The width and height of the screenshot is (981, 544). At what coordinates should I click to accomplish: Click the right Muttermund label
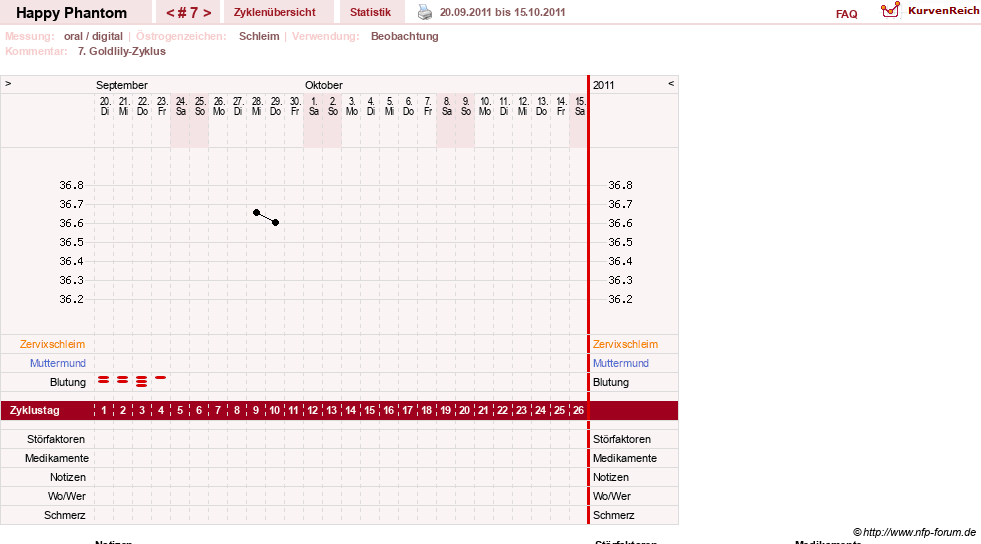[621, 363]
